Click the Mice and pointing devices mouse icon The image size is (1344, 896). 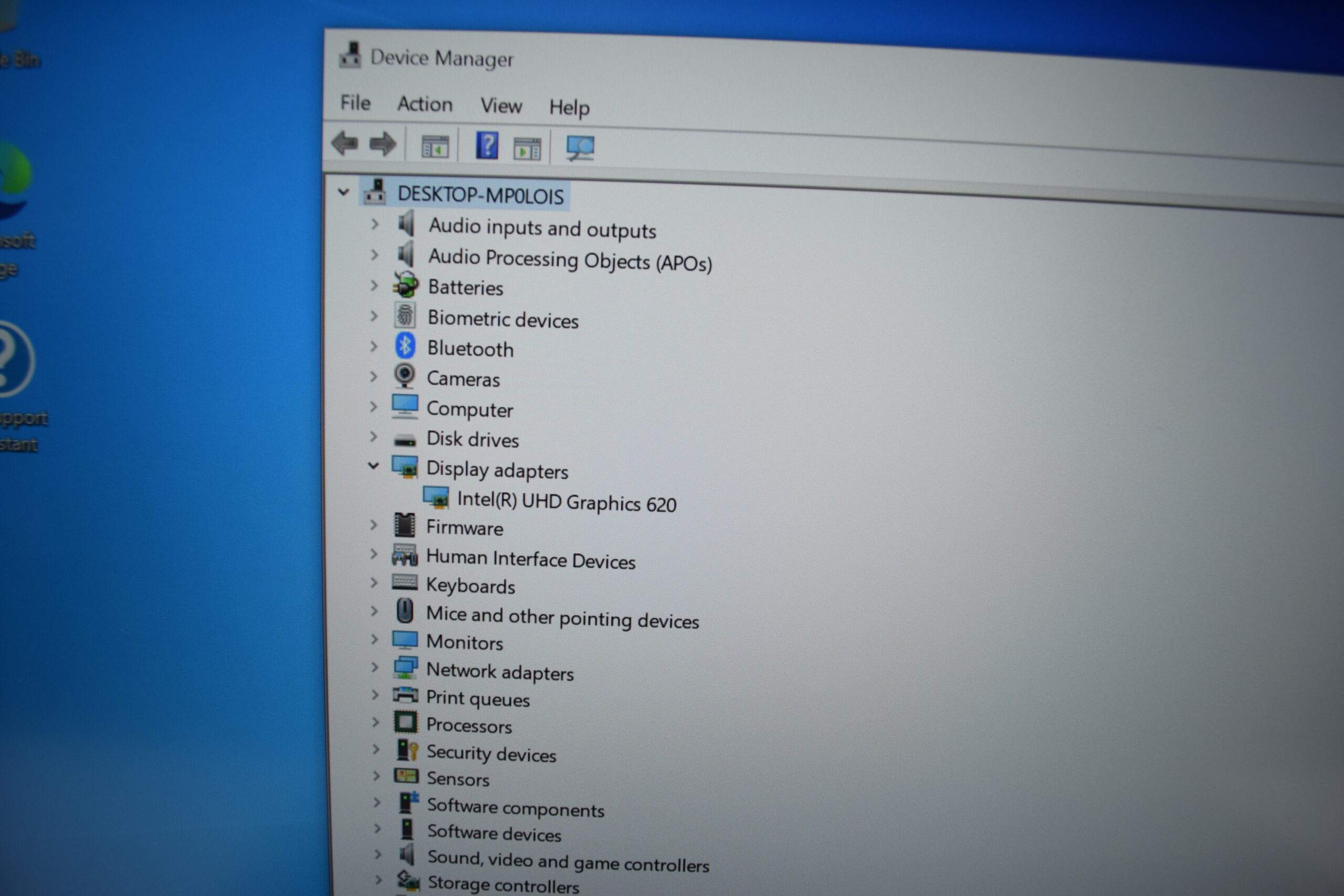405,611
